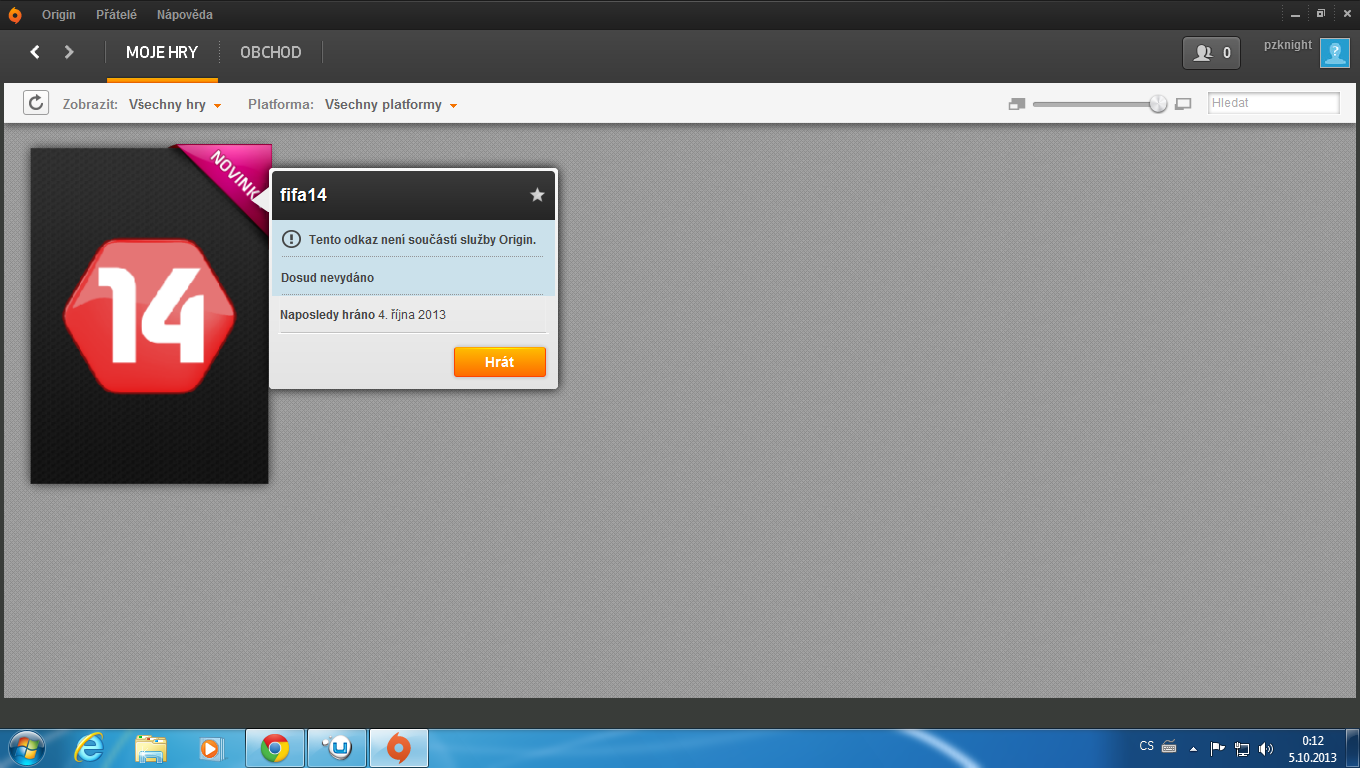Go back with the left arrow

coord(35,52)
